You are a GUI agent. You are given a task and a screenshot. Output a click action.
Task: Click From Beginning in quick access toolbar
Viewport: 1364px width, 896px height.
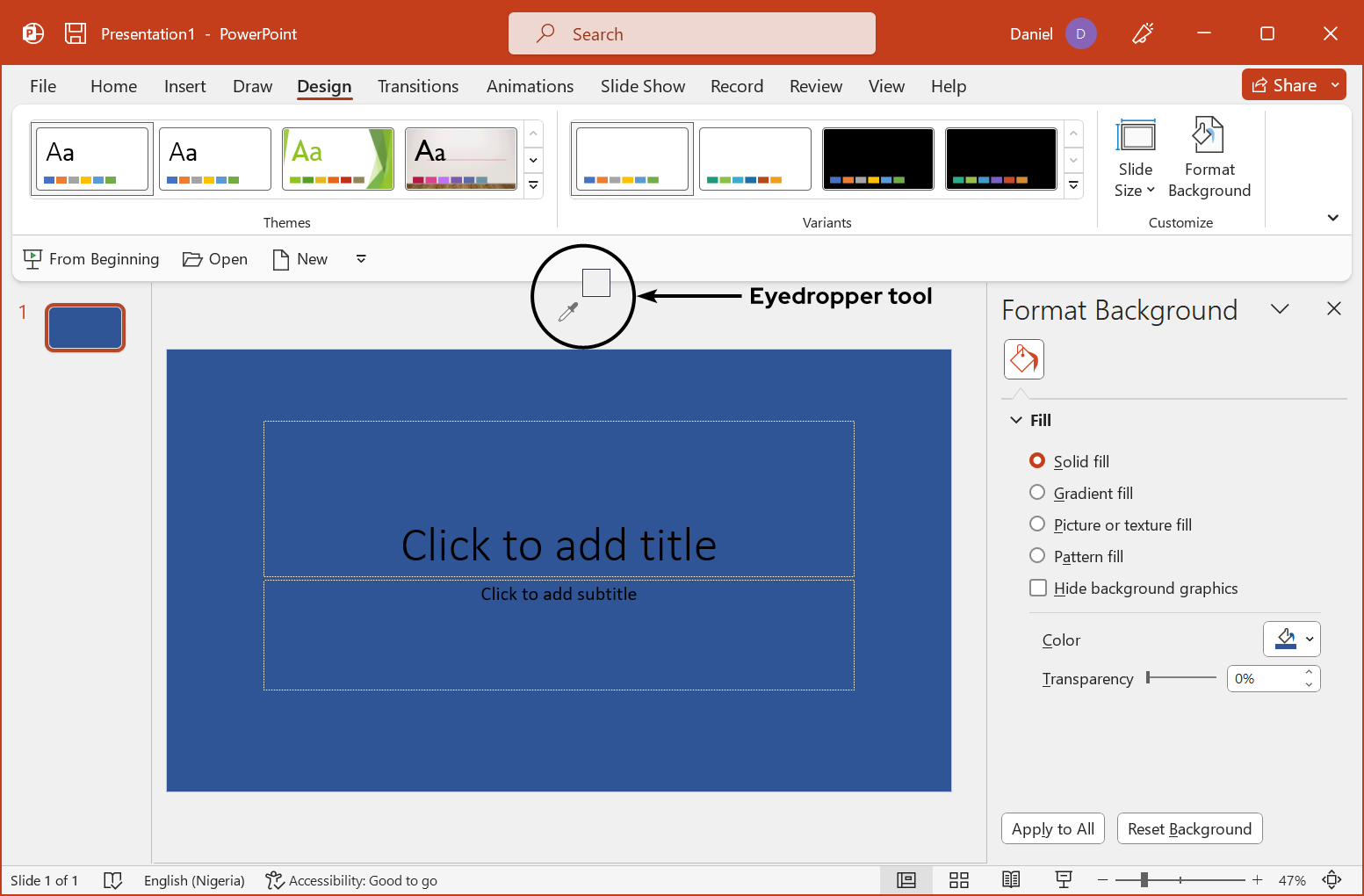(91, 259)
